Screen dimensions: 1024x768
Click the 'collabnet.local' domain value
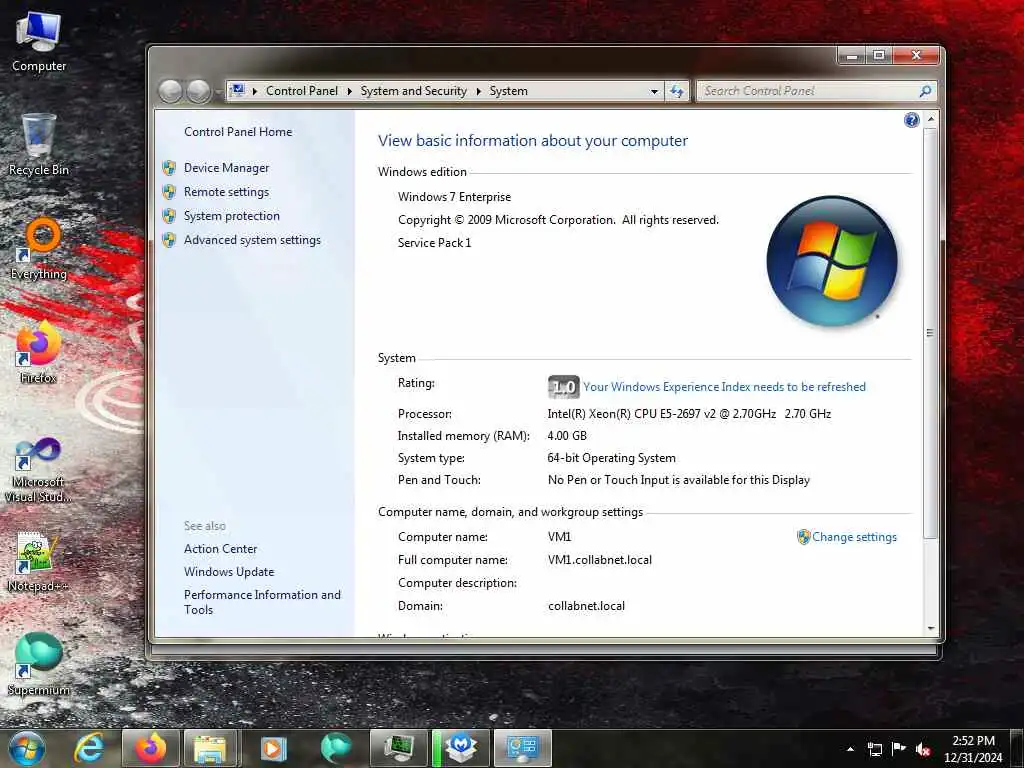tap(586, 606)
